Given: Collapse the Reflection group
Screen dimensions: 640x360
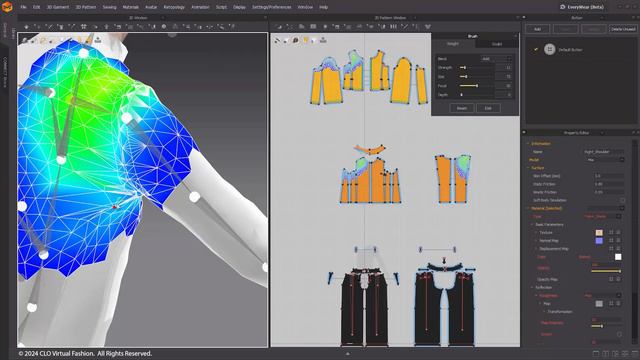Looking at the screenshot, I should (532, 287).
